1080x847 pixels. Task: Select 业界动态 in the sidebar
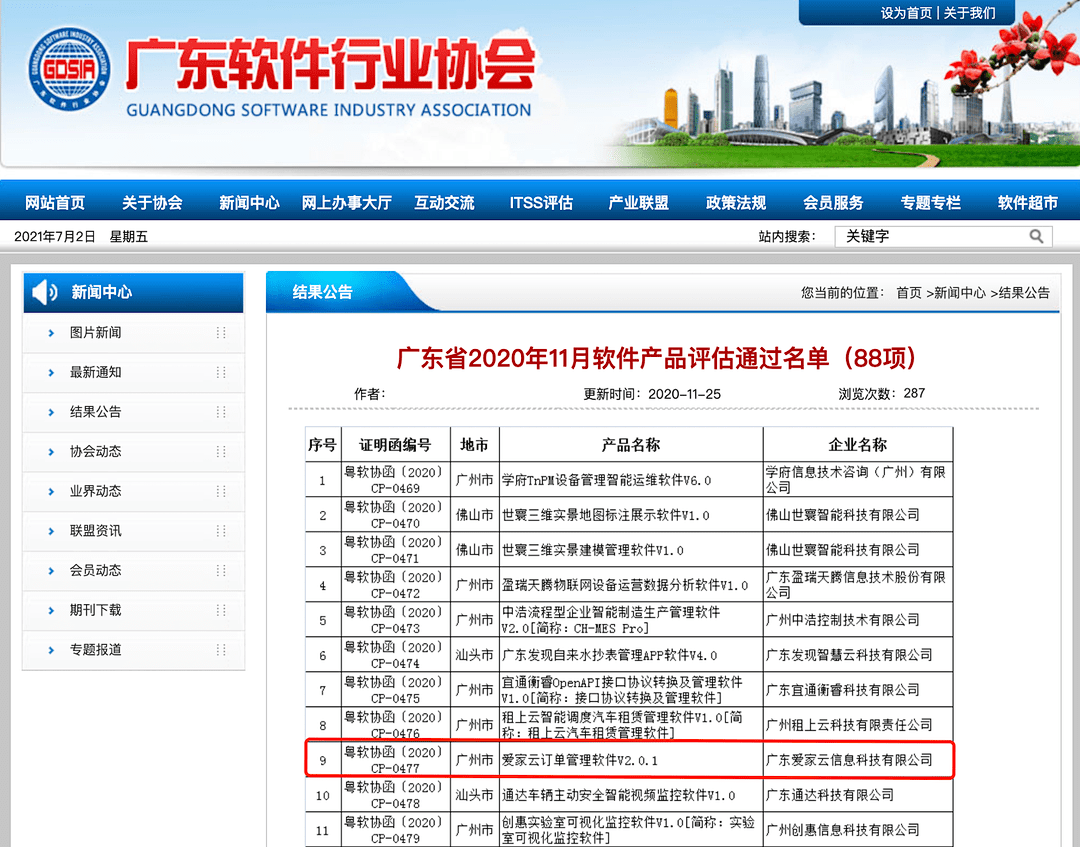click(x=96, y=491)
